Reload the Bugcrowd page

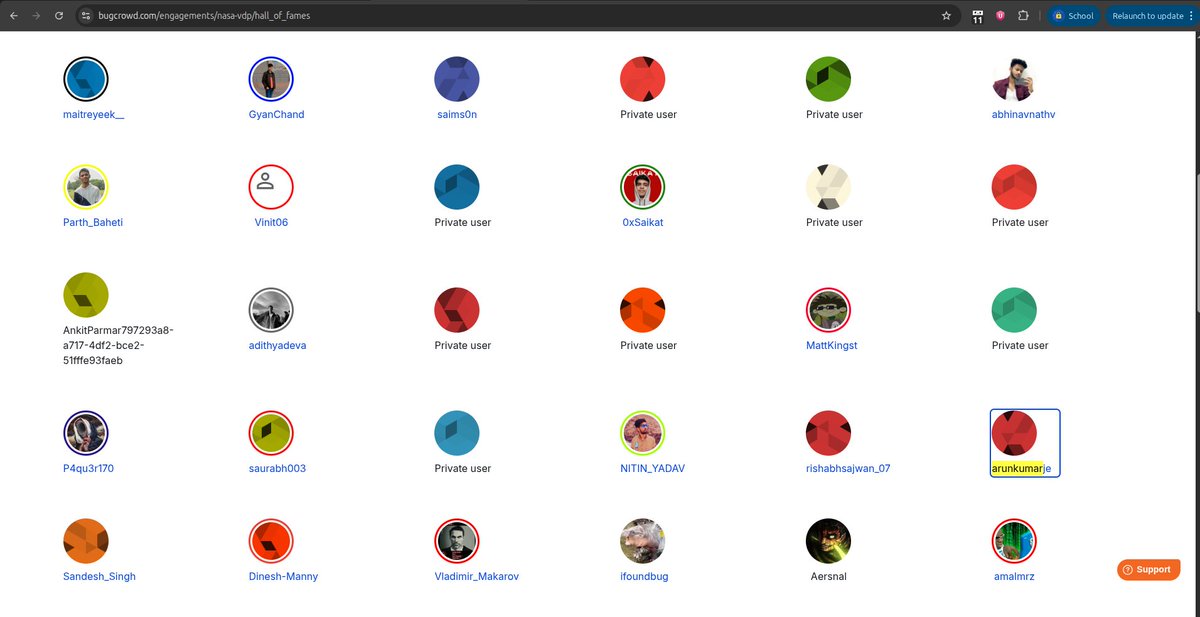(60, 16)
